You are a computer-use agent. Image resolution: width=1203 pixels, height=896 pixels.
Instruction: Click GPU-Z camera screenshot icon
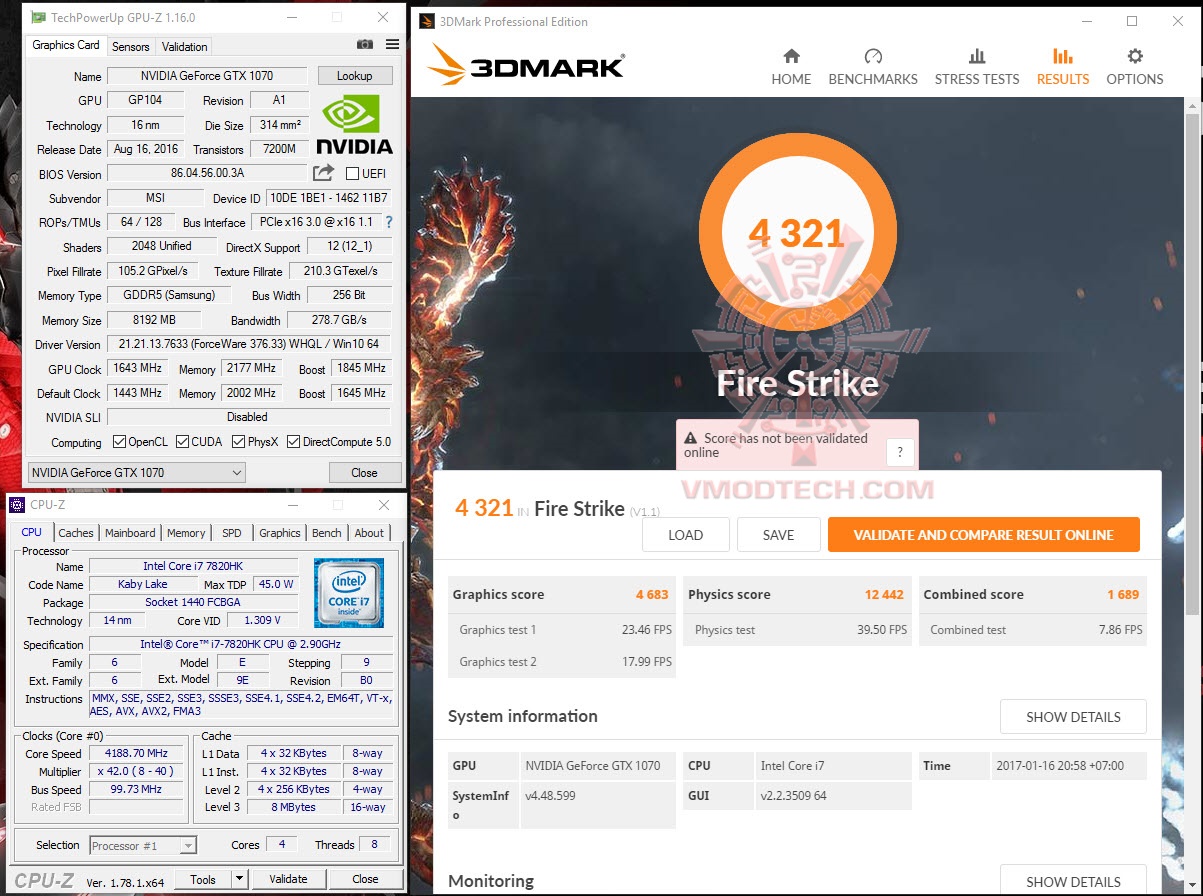pos(365,45)
